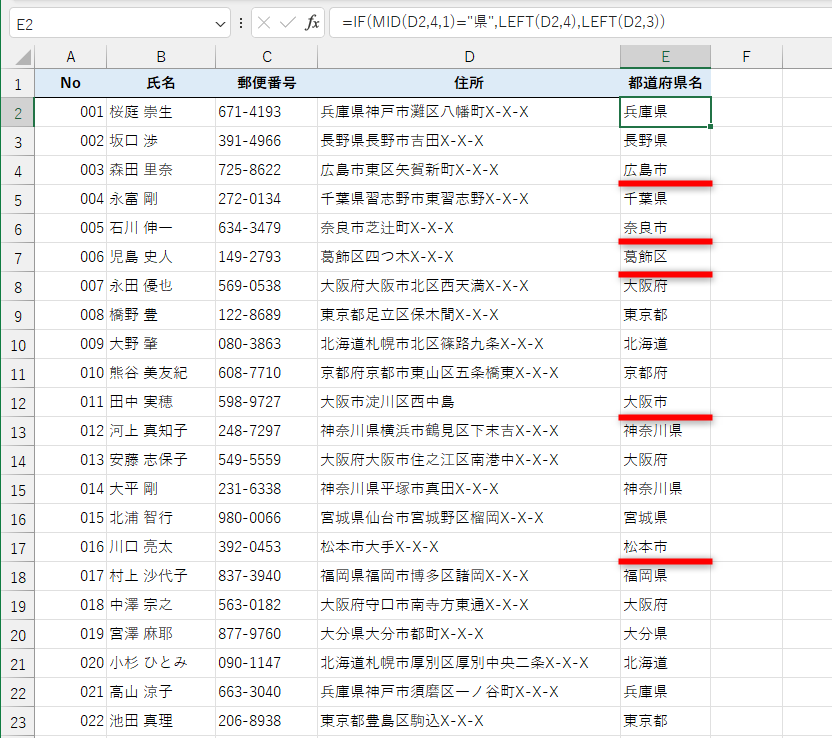
Task: Select column B header
Action: pyautogui.click(x=161, y=57)
